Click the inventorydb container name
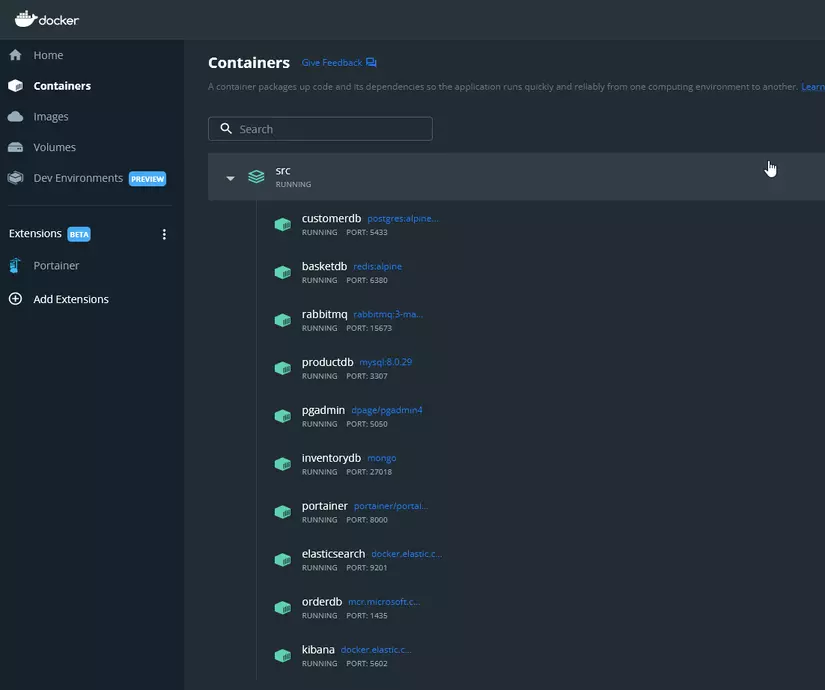The image size is (825, 690). [331, 458]
